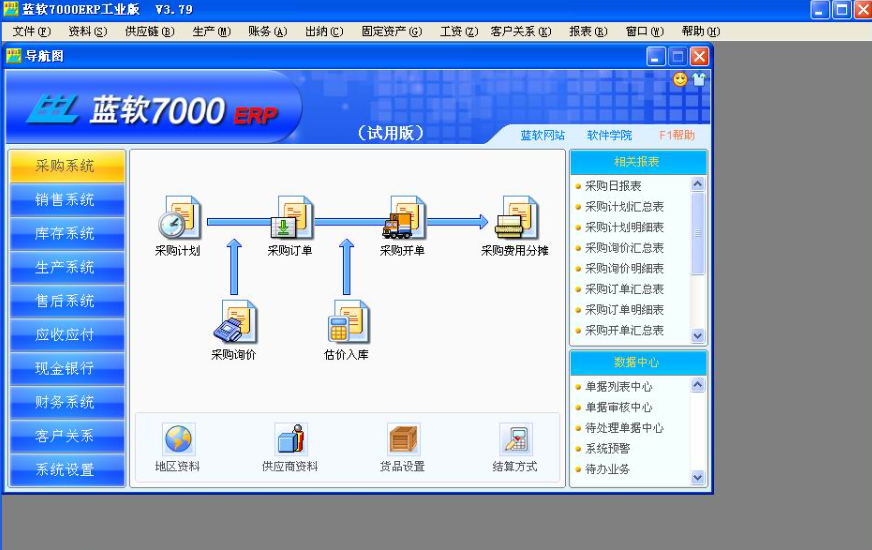Viewport: 872px width, 550px height.
Task: Switch to 销售系统 module
Action: click(x=67, y=200)
